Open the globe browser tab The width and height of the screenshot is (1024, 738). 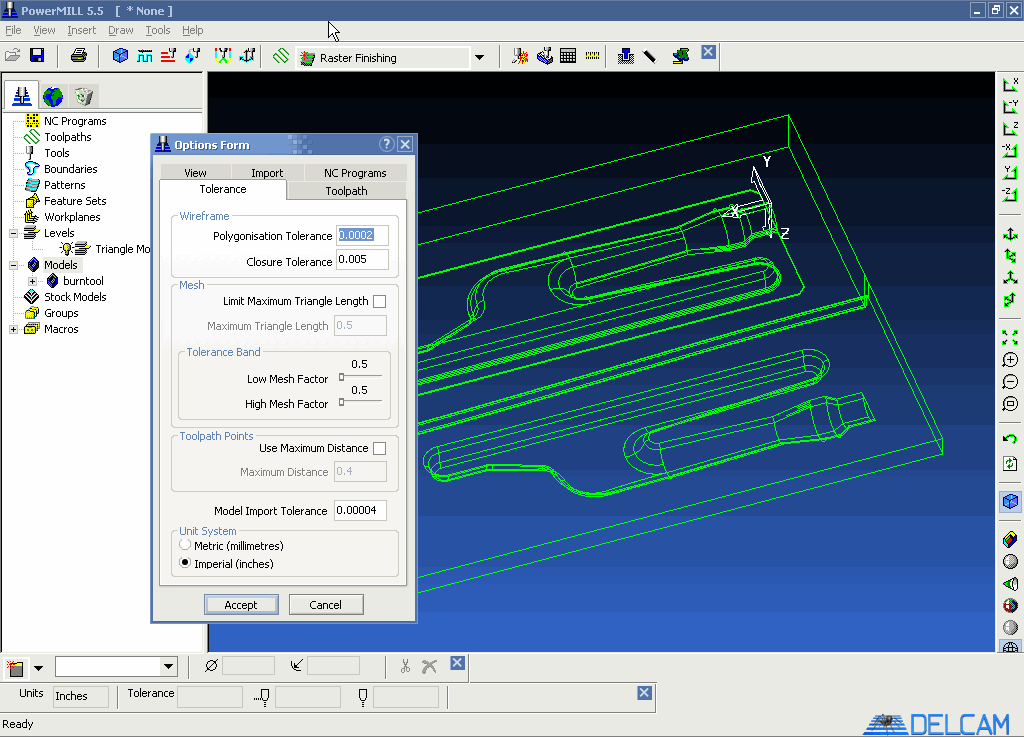tap(53, 97)
